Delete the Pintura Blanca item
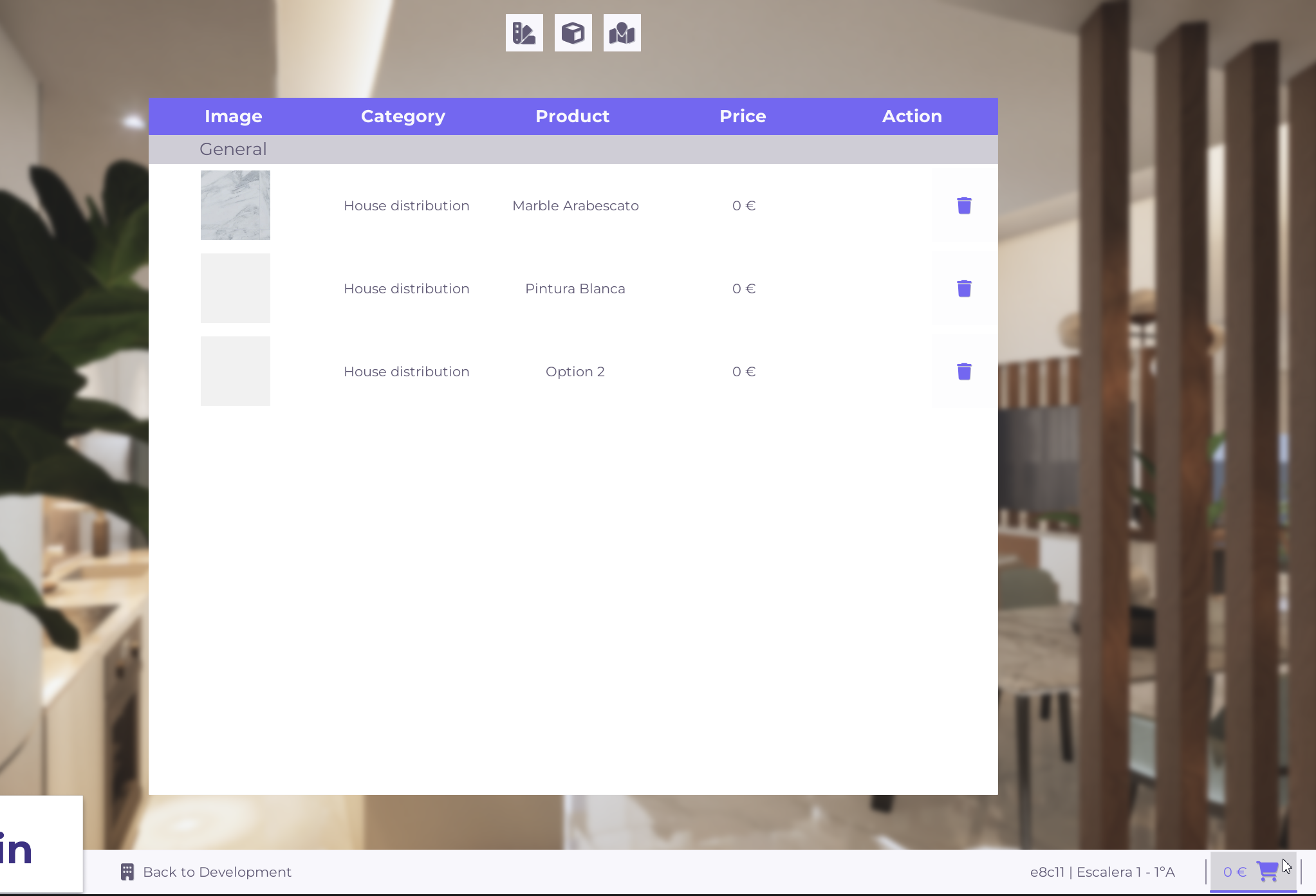The width and height of the screenshot is (1316, 896). (963, 289)
